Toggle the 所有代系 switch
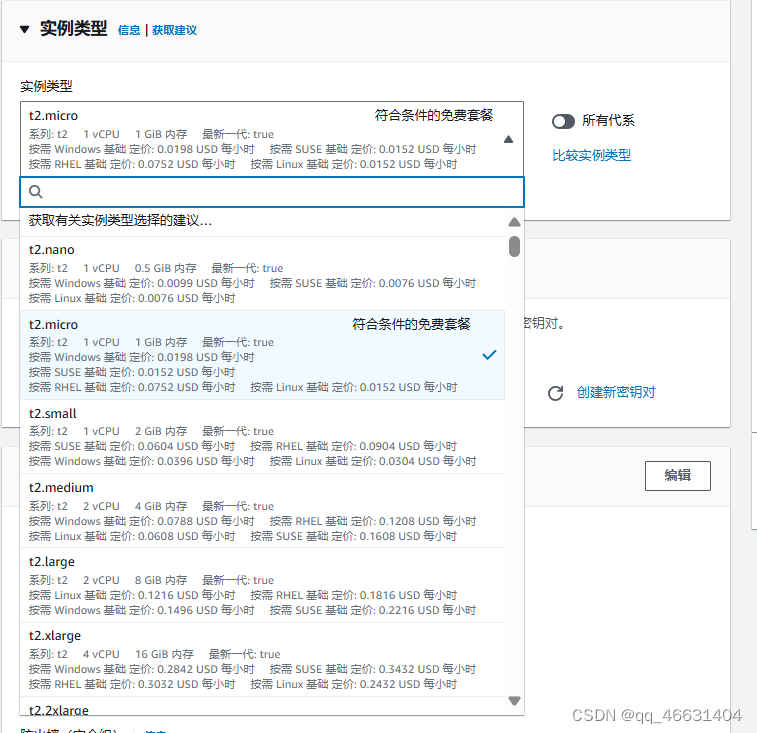The width and height of the screenshot is (757, 733). (563, 121)
